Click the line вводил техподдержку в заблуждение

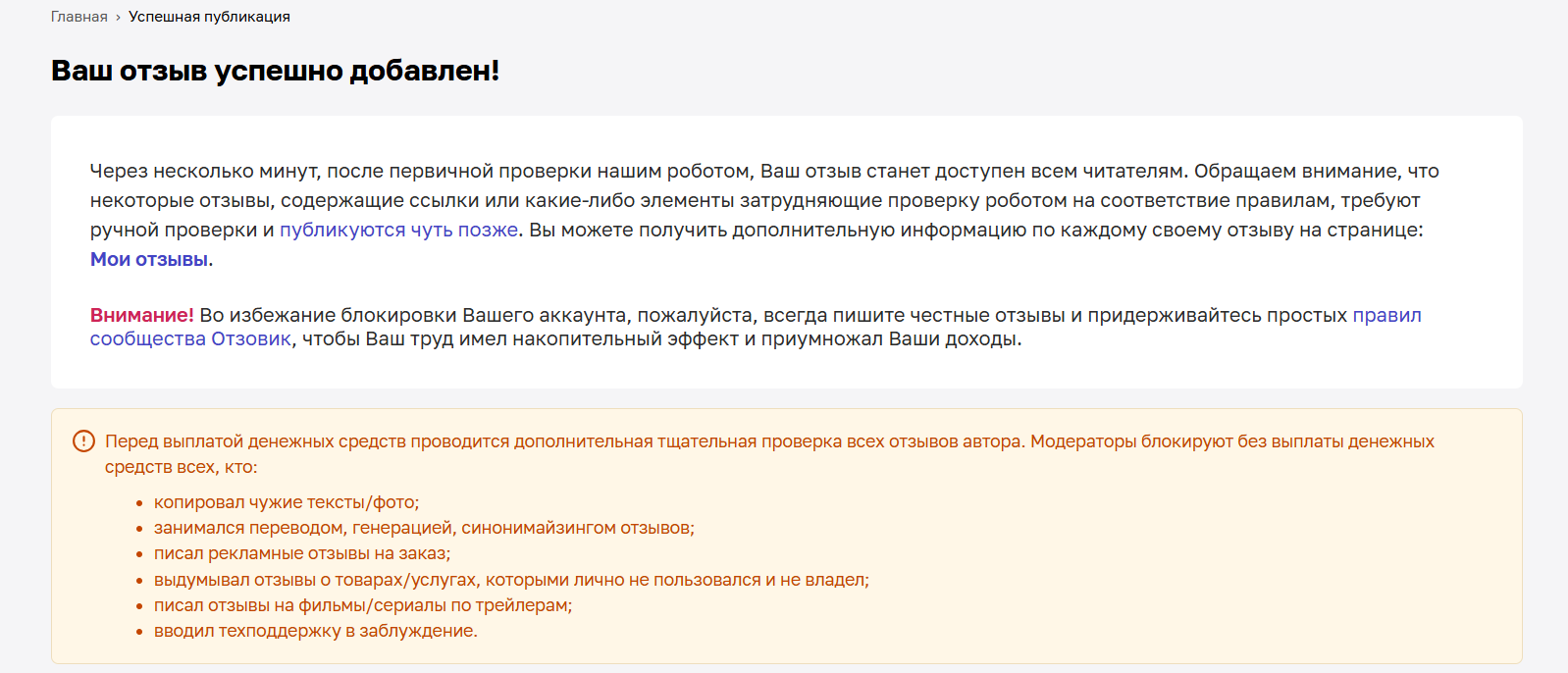click(x=316, y=631)
